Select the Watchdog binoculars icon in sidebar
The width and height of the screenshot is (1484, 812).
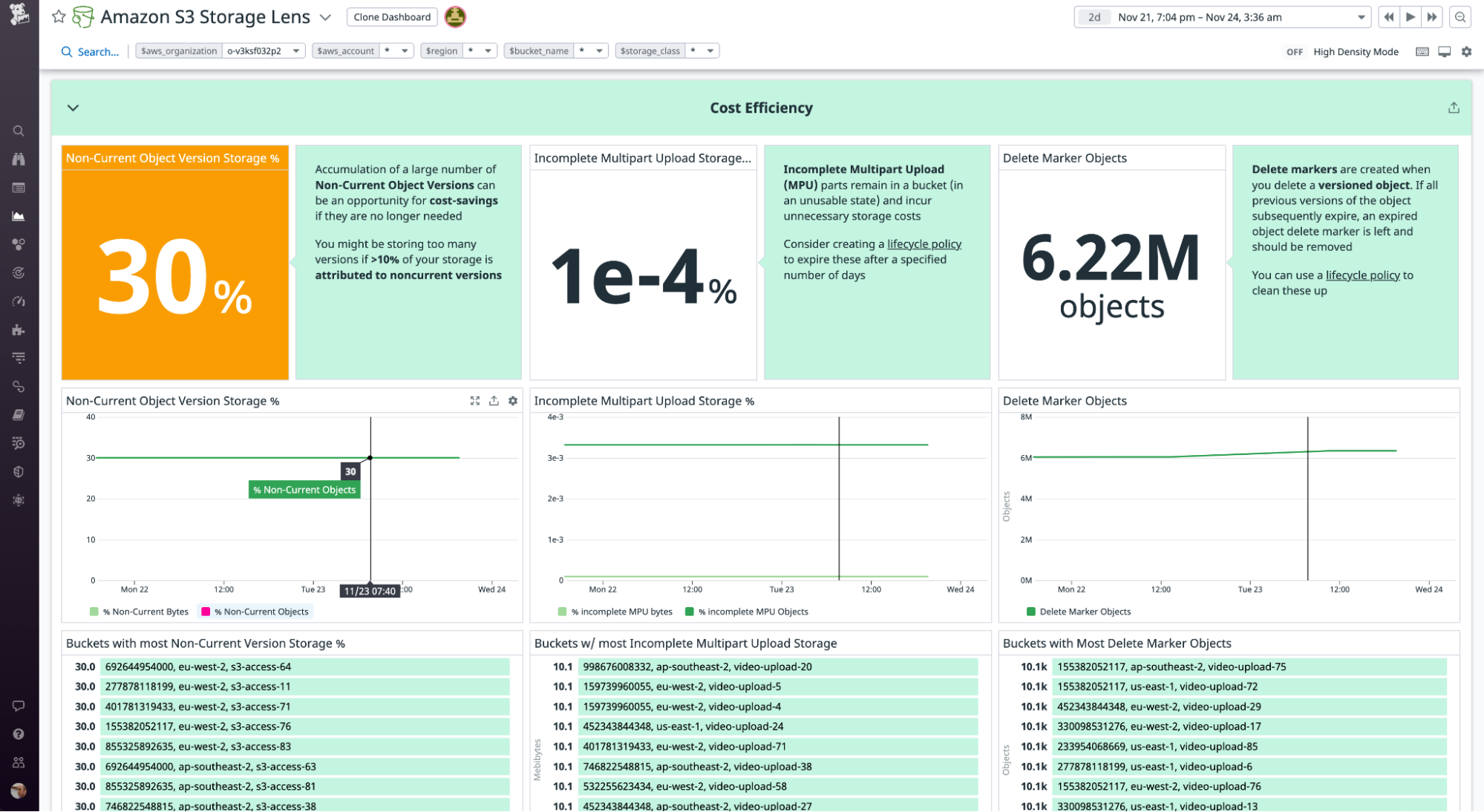click(x=19, y=159)
